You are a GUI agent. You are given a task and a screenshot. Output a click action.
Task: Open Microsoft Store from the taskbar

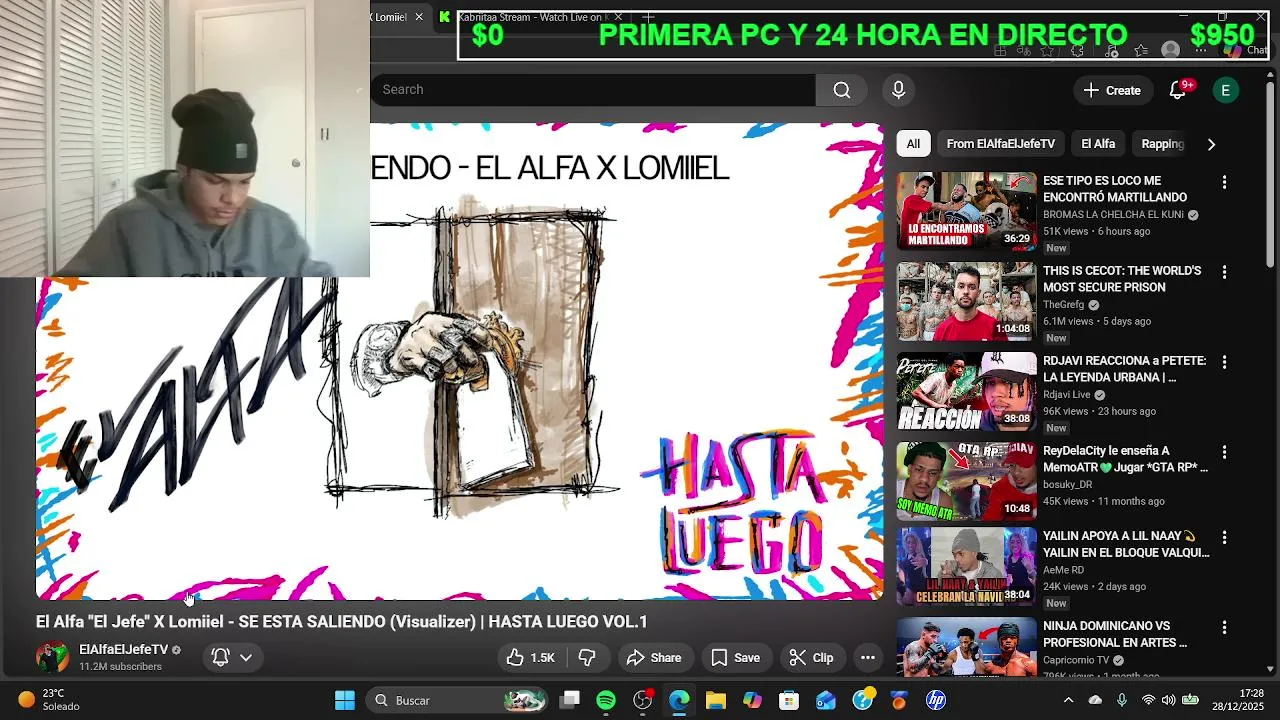789,700
